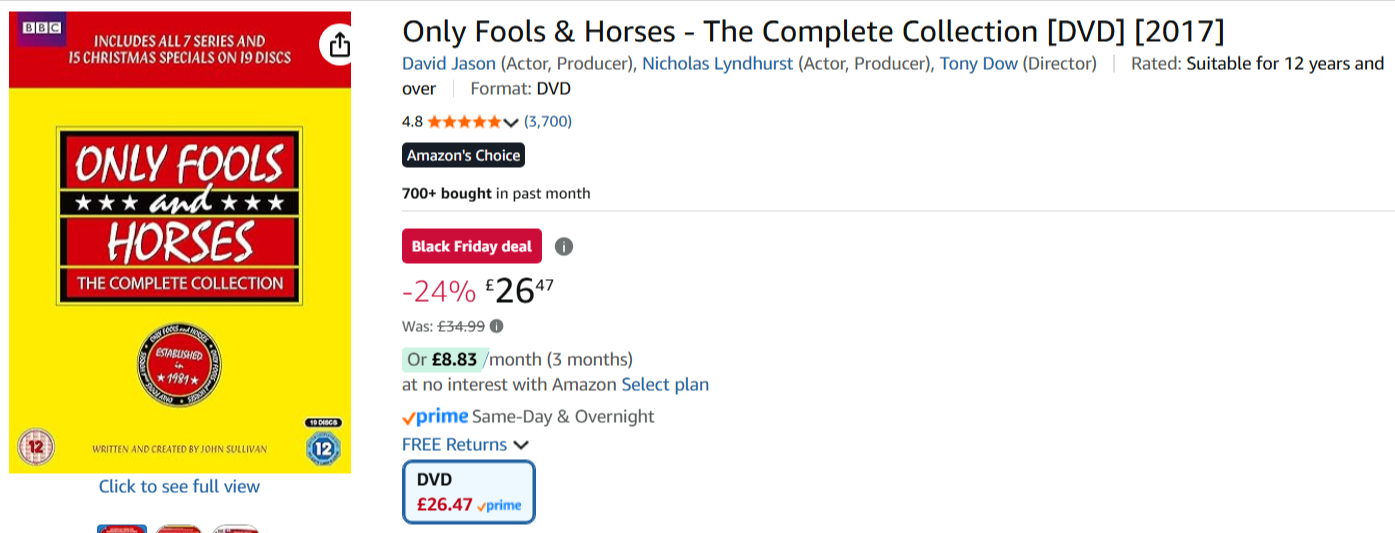The width and height of the screenshot is (1395, 533).
Task: Open the Nicholas Lyndhurst link
Action: click(717, 64)
